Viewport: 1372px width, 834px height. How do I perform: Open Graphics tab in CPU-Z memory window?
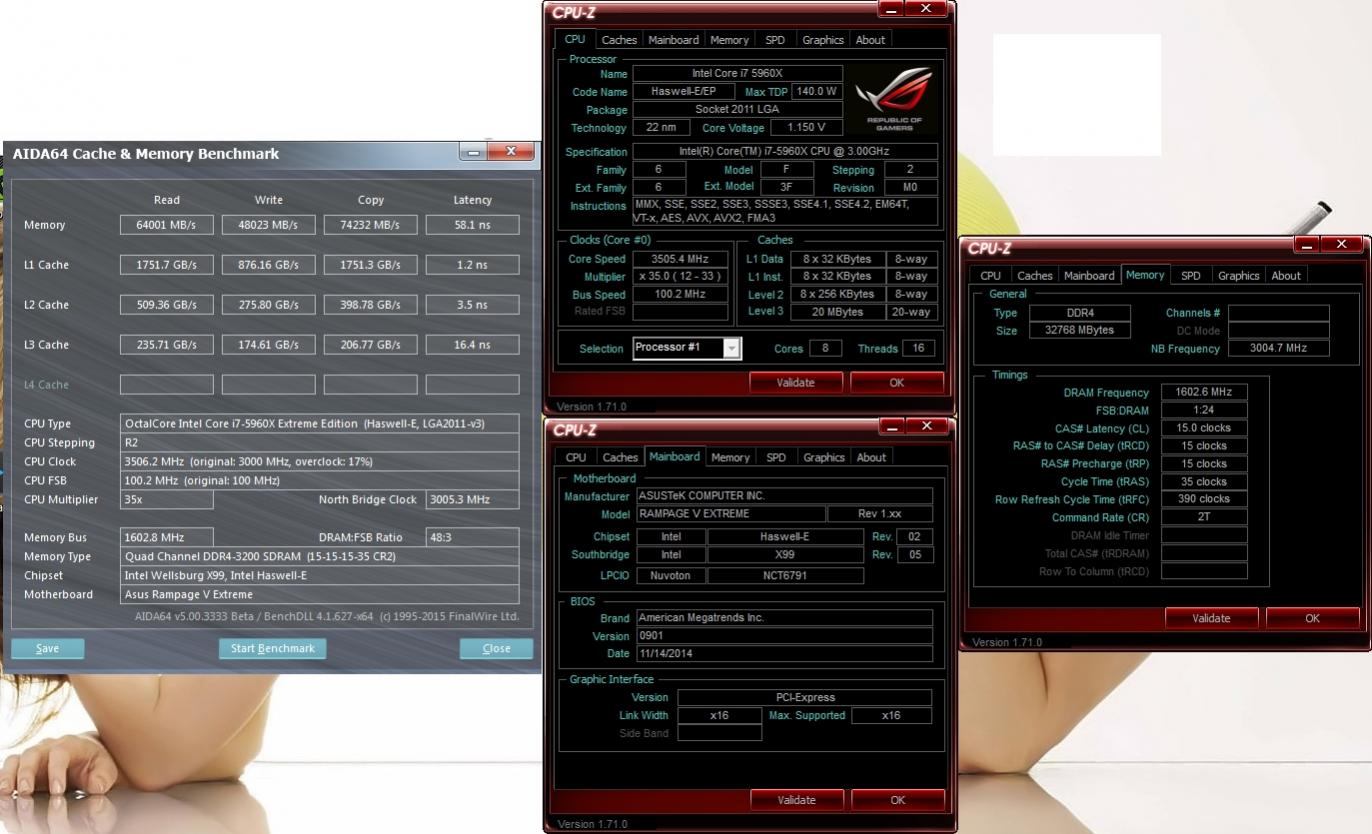coord(1238,276)
